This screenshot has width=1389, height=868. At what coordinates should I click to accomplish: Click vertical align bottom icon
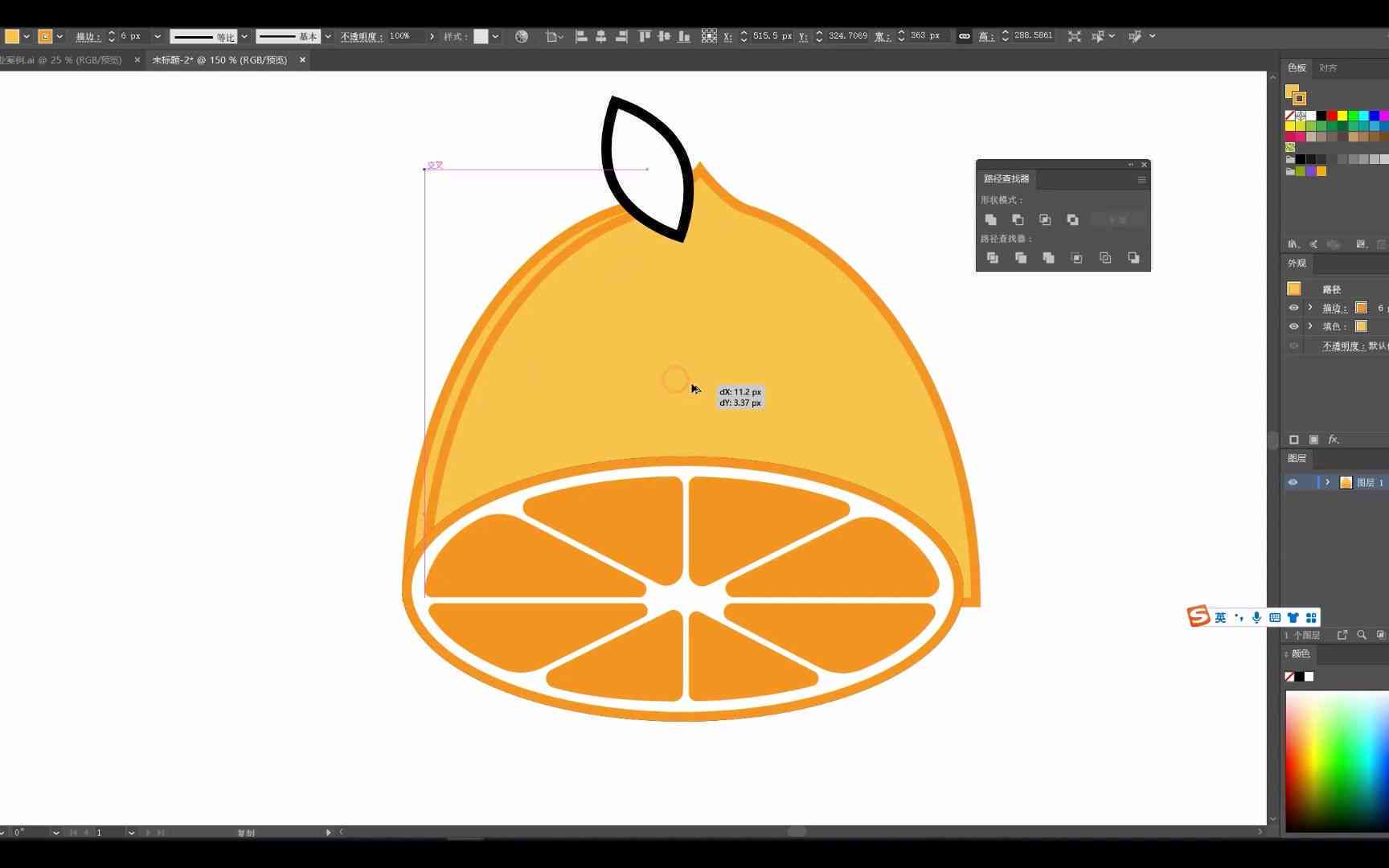tap(684, 36)
